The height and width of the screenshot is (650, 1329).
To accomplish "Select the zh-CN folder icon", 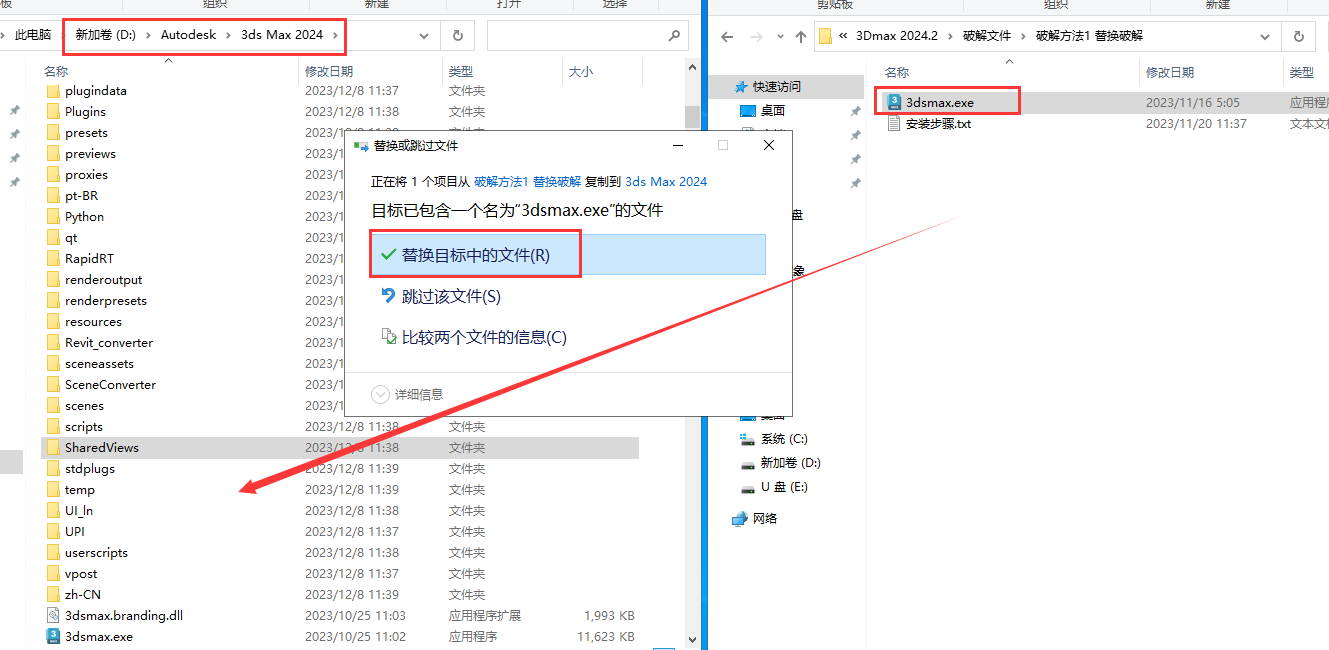I will (x=54, y=594).
